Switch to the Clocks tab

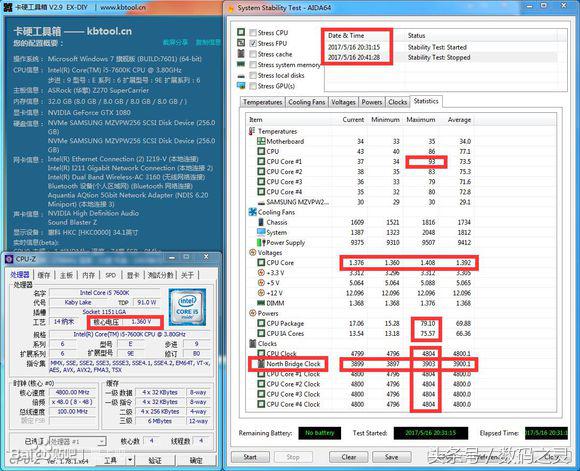pos(398,102)
